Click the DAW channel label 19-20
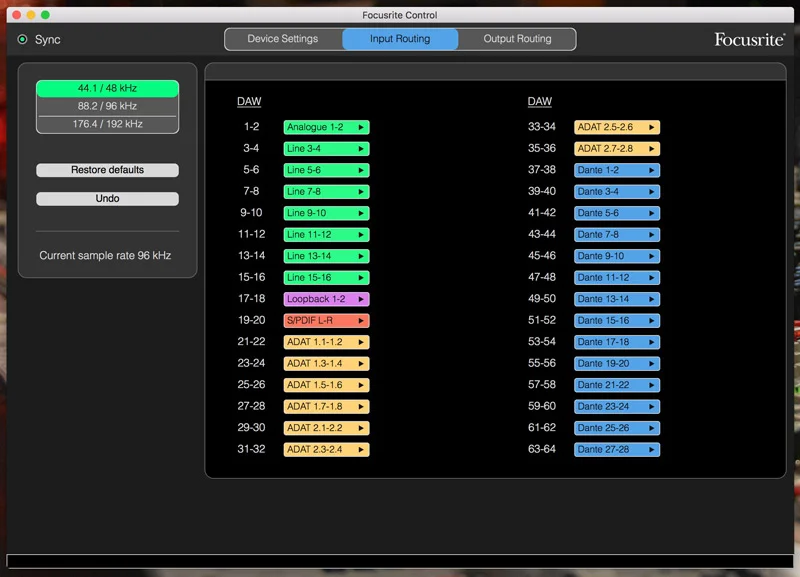The width and height of the screenshot is (800, 577). coord(252,320)
